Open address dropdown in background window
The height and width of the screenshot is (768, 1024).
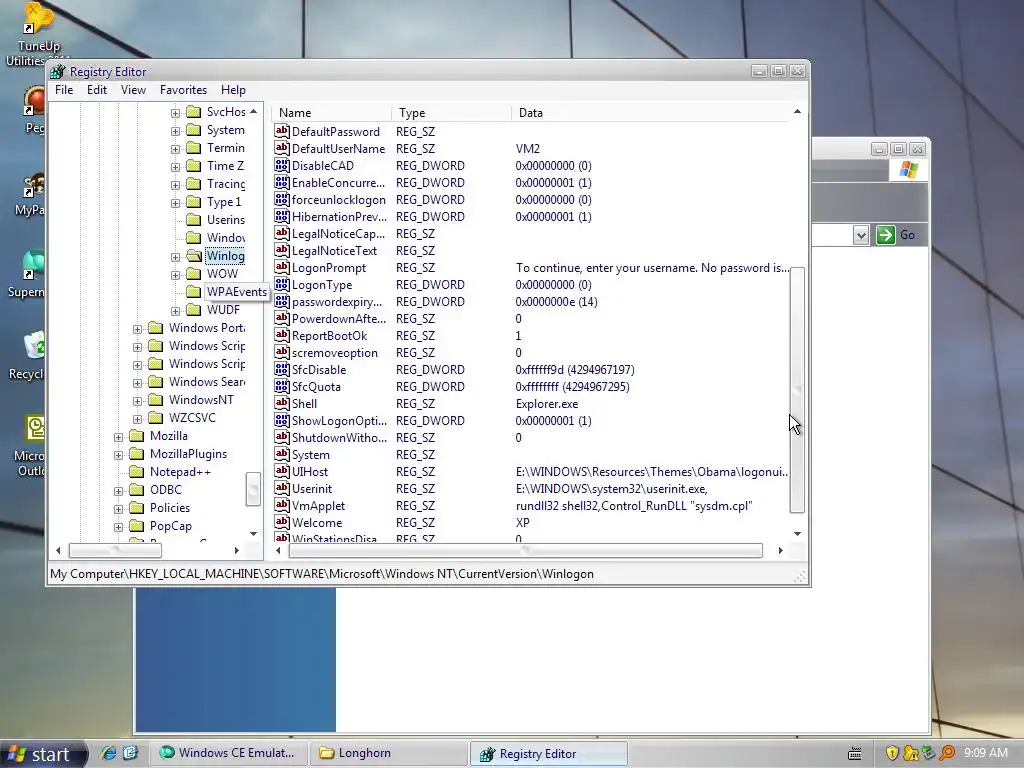coord(861,235)
